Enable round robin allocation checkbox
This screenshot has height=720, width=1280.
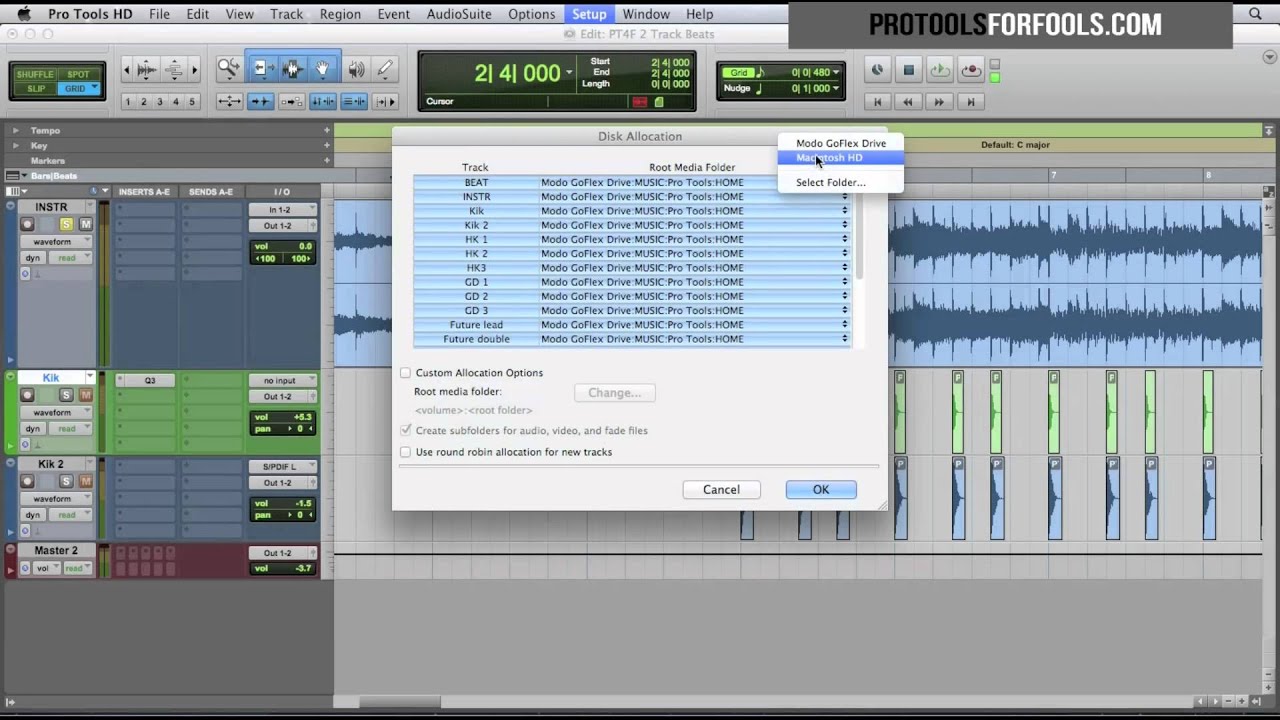(405, 452)
